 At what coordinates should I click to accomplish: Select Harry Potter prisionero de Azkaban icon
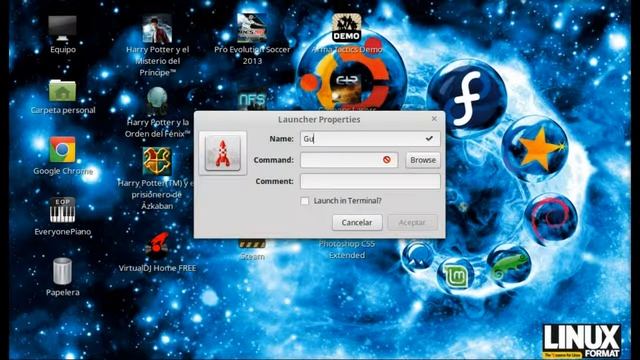coord(157,161)
